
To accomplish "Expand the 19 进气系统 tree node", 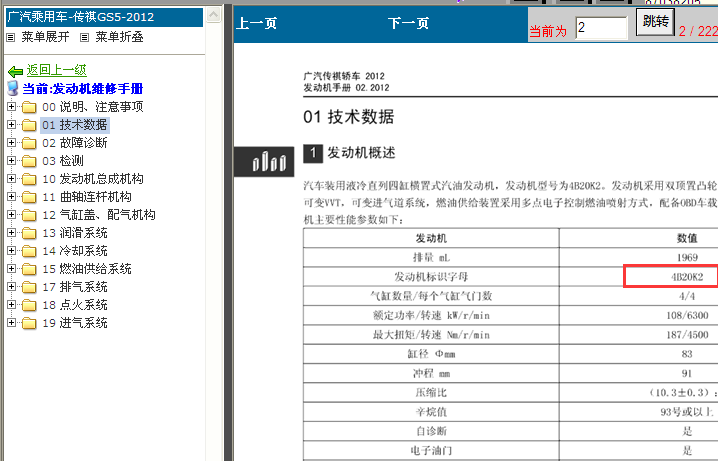I will pos(11,323).
